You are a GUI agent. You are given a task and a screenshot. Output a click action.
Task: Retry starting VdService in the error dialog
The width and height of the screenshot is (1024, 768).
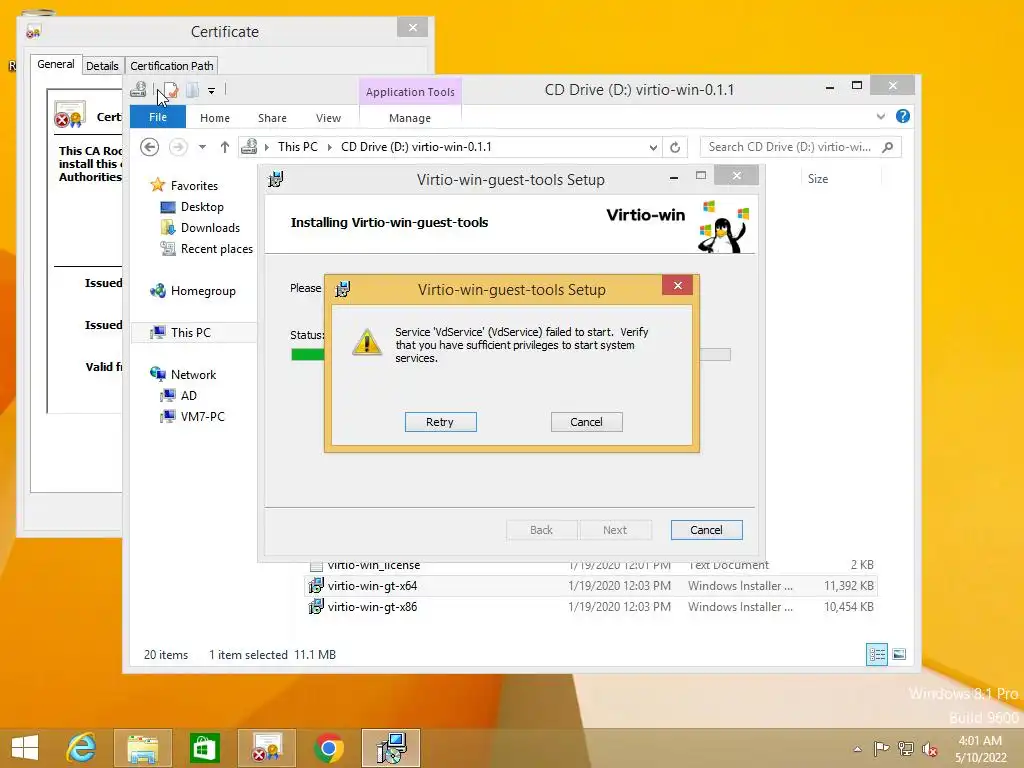coord(440,422)
